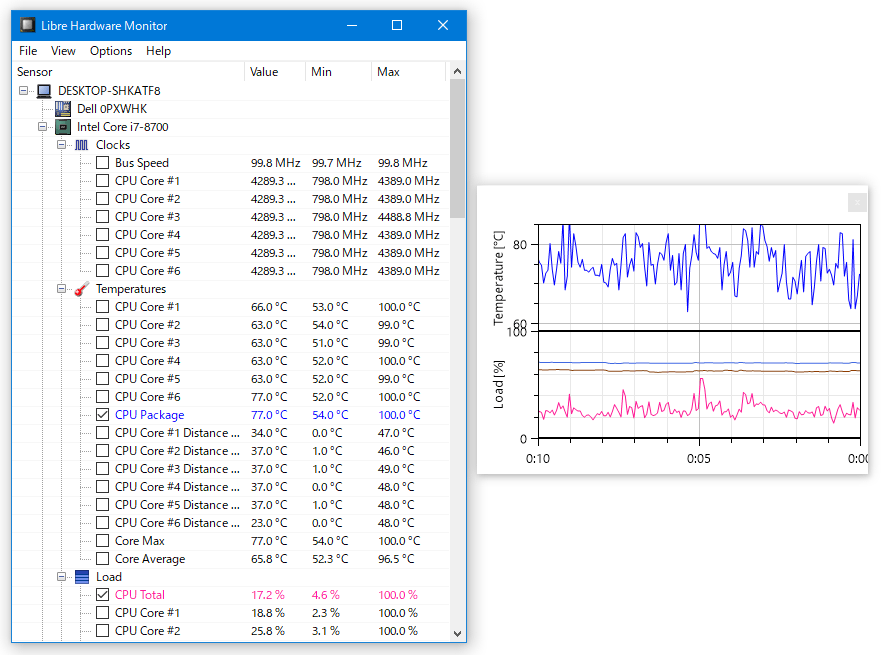The height and width of the screenshot is (655, 882).
Task: Click the scrollbar up arrow
Action: point(457,71)
